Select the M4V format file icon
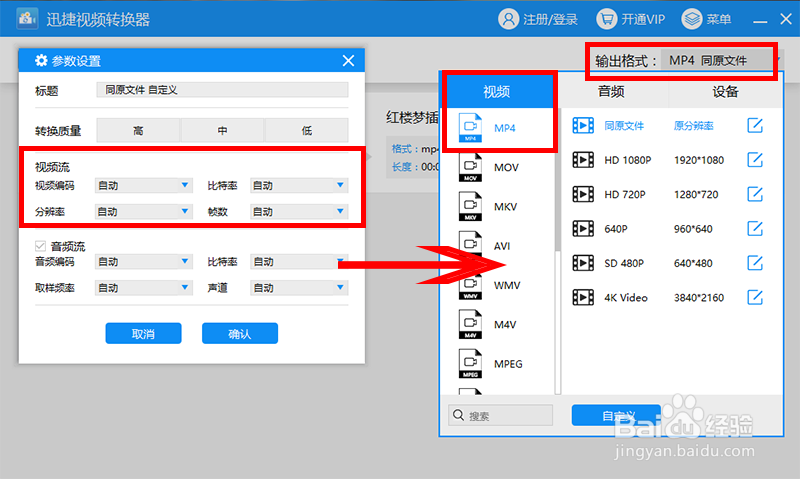Image resolution: width=800 pixels, height=479 pixels. (470, 324)
